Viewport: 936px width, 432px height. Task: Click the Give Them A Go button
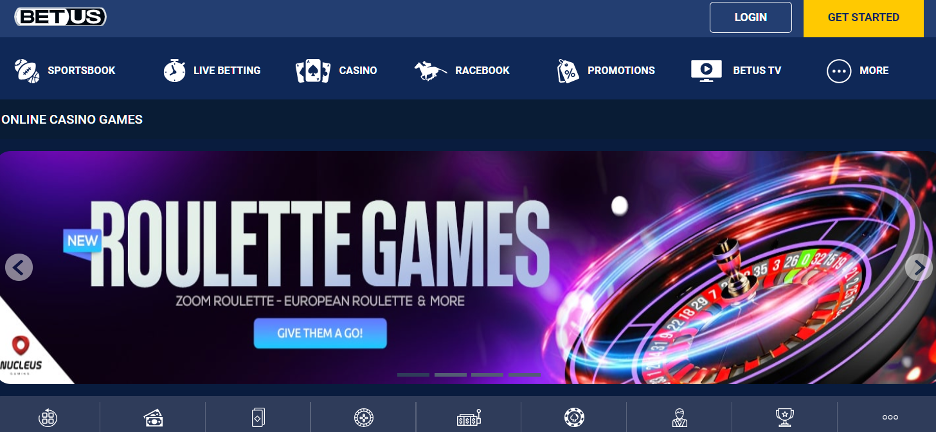click(x=320, y=333)
